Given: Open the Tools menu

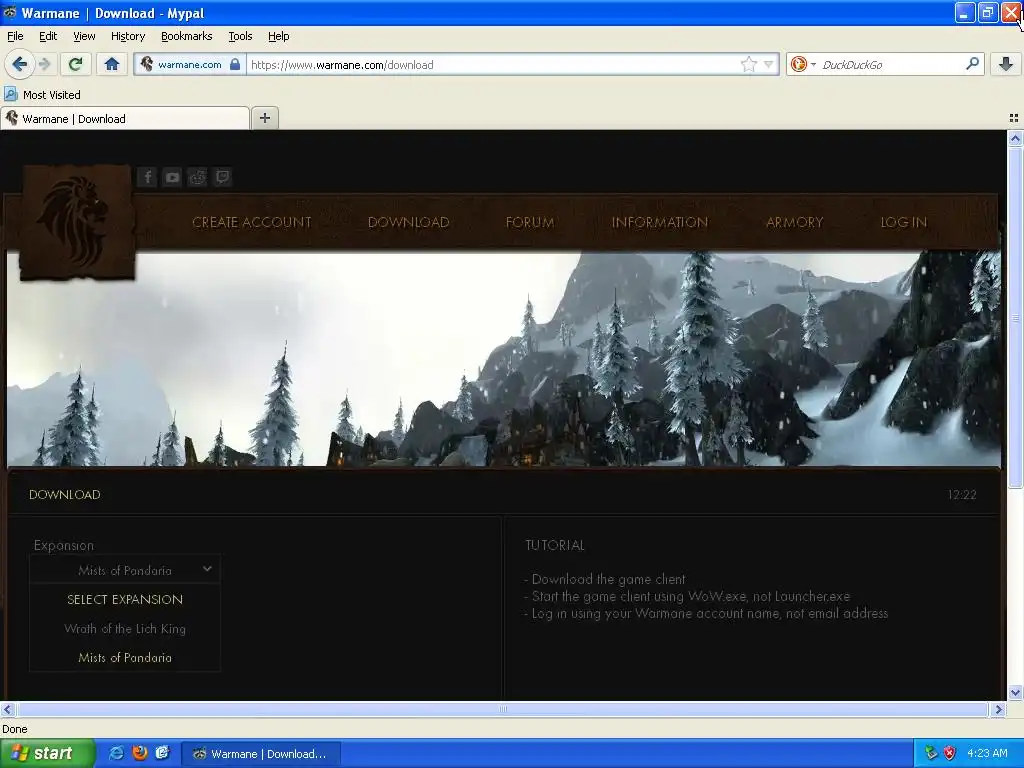Looking at the screenshot, I should tap(240, 36).
